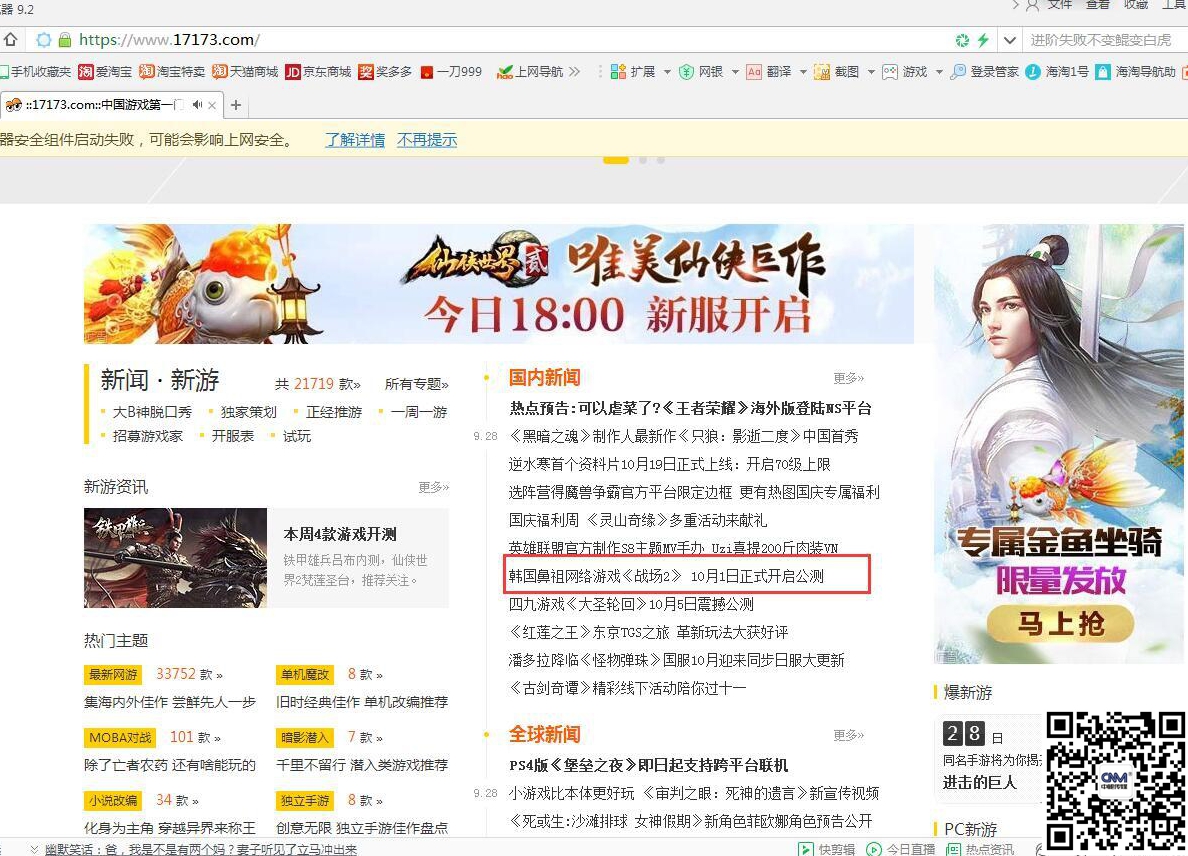Open the 大B神脱口秀 link
1188x856 pixels.
(152, 412)
